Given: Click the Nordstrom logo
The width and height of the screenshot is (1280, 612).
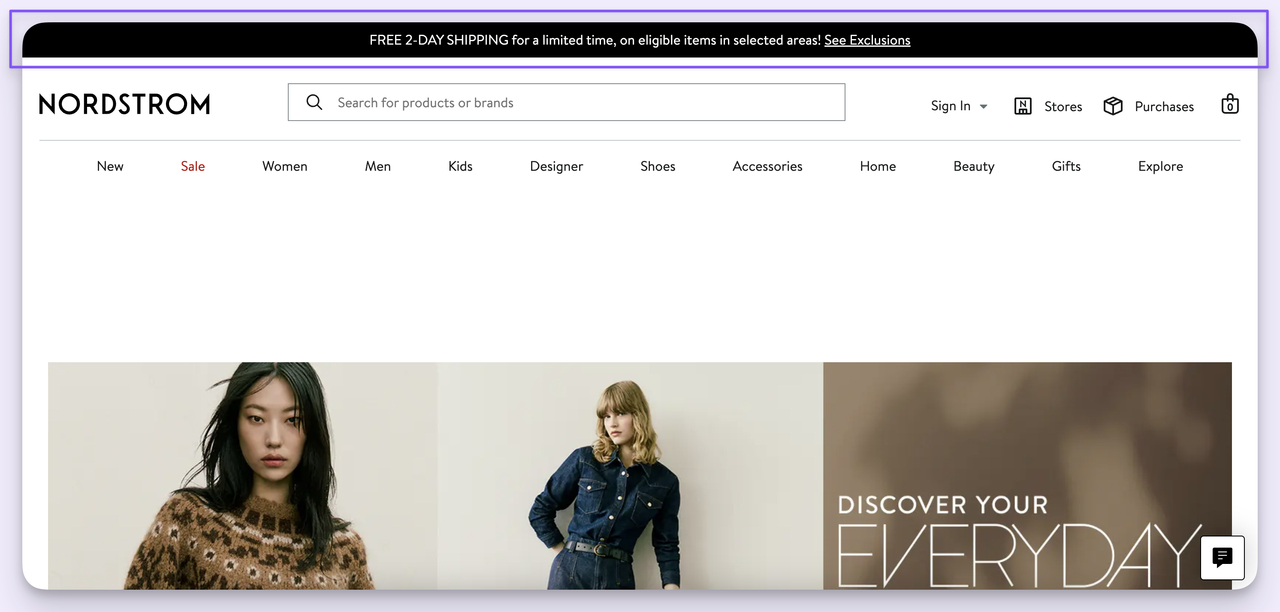Looking at the screenshot, I should (x=124, y=104).
